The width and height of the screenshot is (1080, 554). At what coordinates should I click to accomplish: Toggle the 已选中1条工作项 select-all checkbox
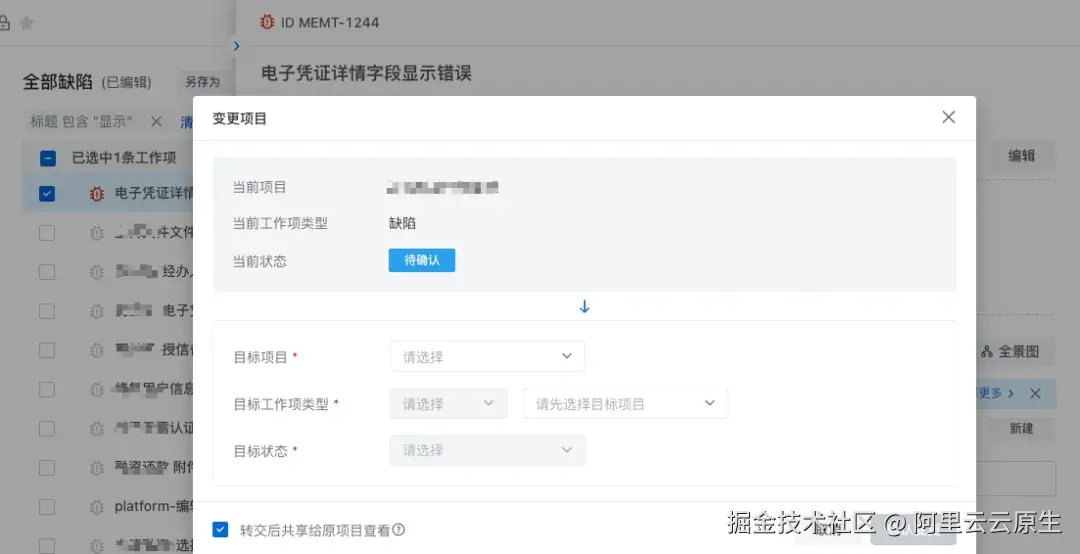[48, 158]
